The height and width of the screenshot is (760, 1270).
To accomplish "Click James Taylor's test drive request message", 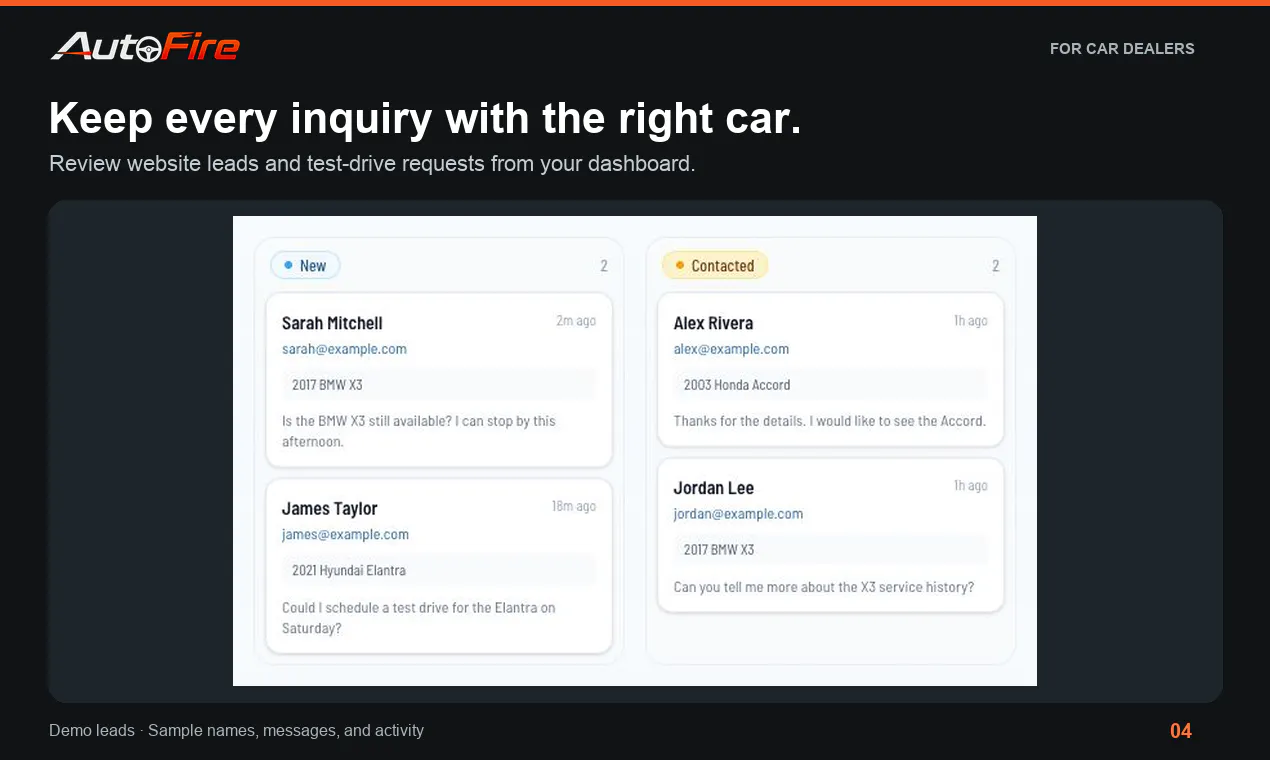I will [x=419, y=618].
